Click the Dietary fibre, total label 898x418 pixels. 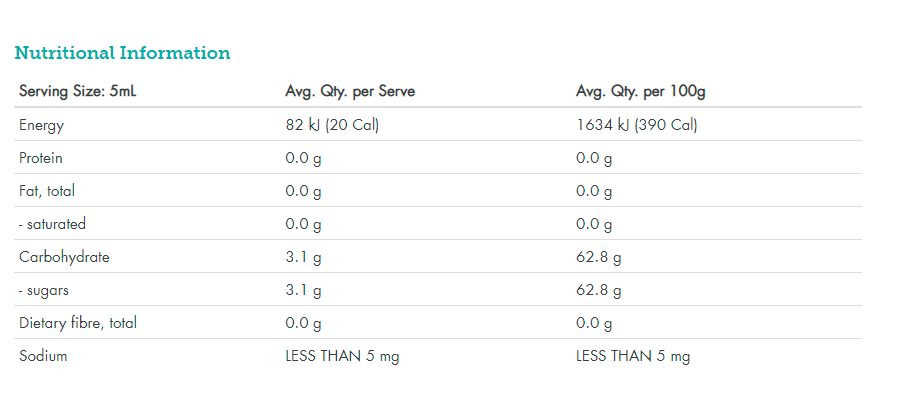(x=78, y=323)
